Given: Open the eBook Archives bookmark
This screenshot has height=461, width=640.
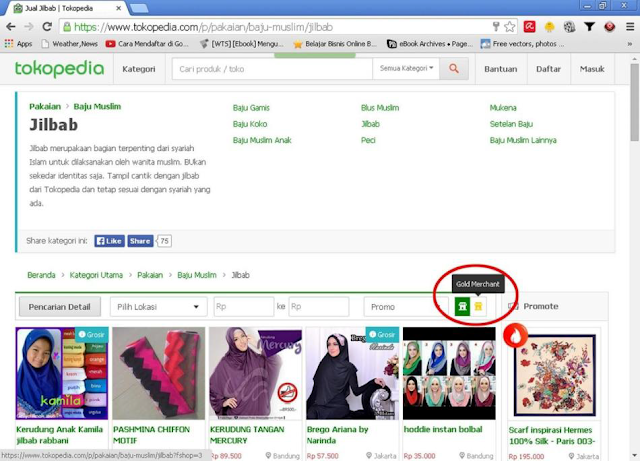Looking at the screenshot, I should coord(430,44).
